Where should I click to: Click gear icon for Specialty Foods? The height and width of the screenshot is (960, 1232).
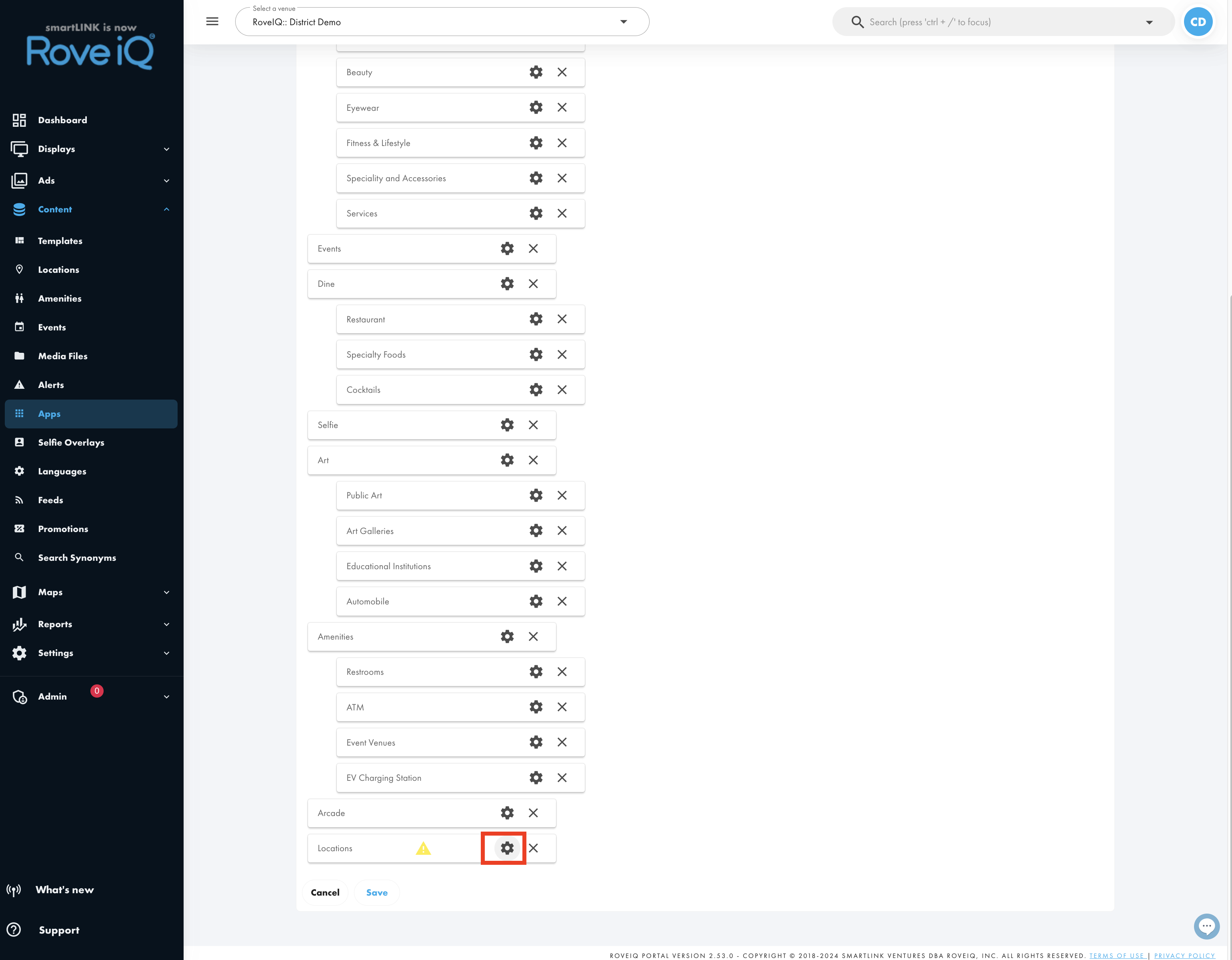535,354
